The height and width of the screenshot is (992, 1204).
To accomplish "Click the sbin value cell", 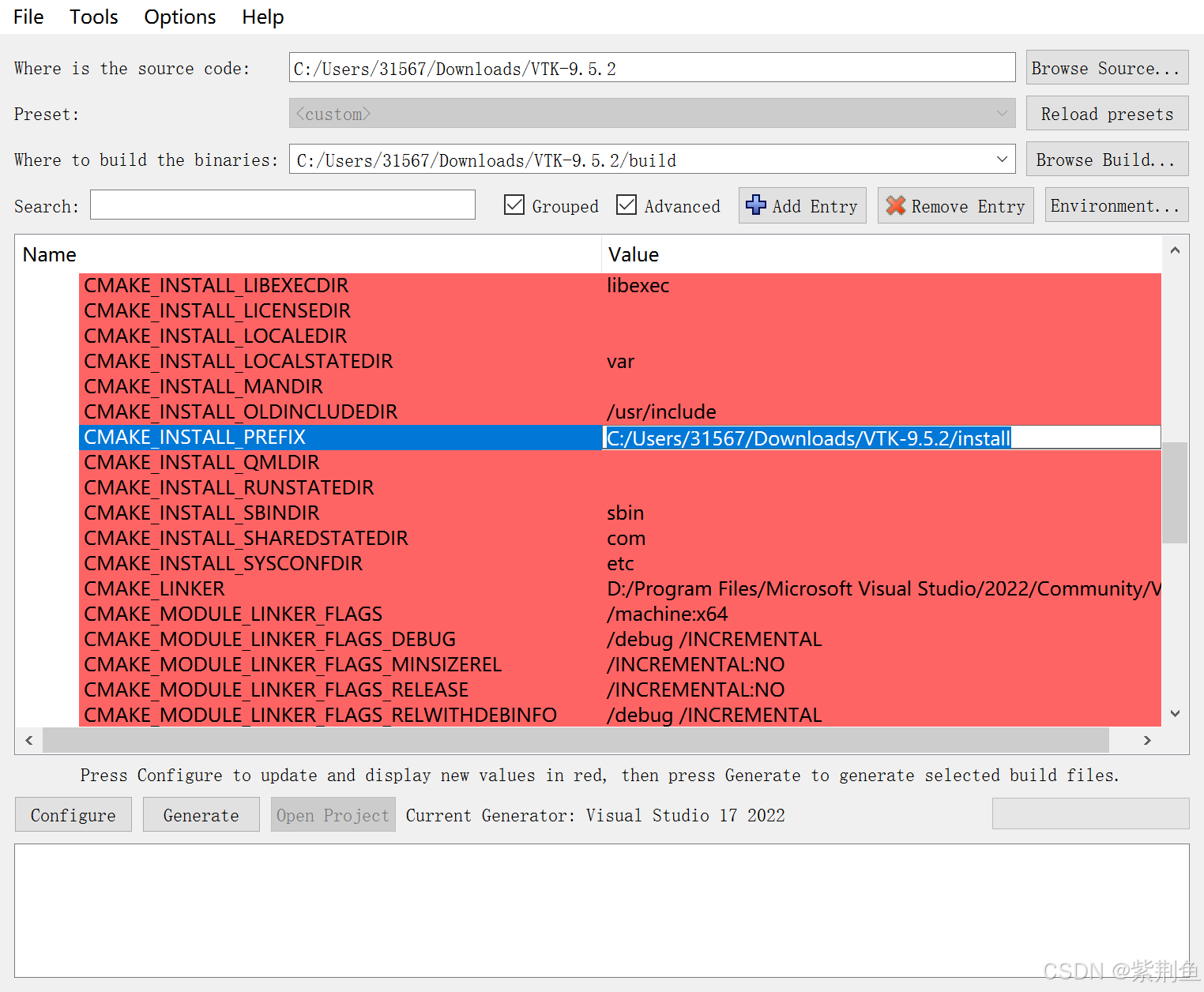I will [882, 513].
